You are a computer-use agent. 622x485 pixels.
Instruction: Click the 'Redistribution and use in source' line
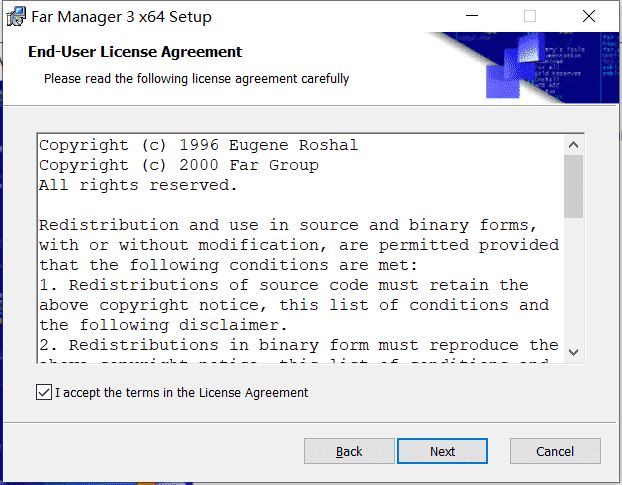coord(288,225)
